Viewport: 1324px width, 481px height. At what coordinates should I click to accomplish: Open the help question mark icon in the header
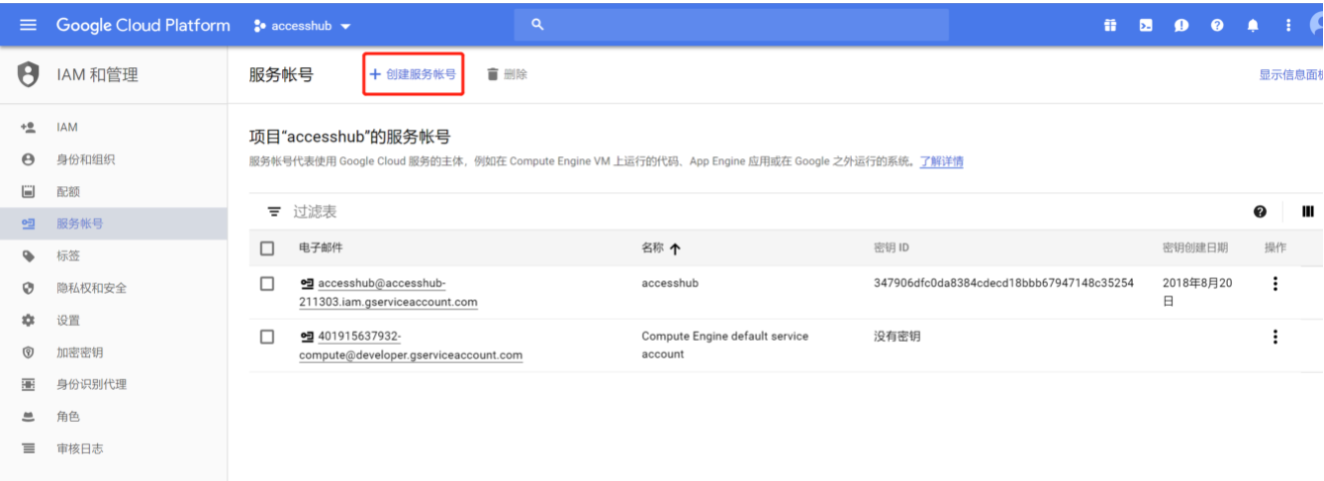(x=1218, y=25)
